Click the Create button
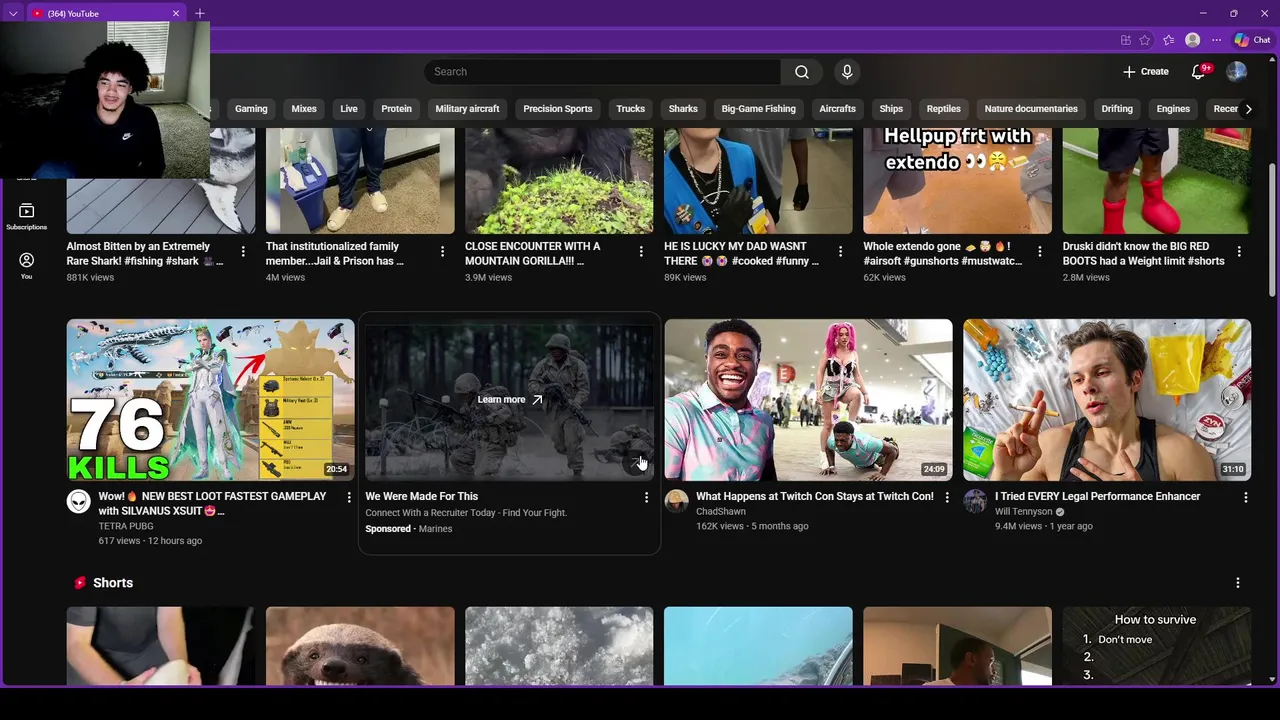Image resolution: width=1280 pixels, height=720 pixels. pyautogui.click(x=1145, y=72)
